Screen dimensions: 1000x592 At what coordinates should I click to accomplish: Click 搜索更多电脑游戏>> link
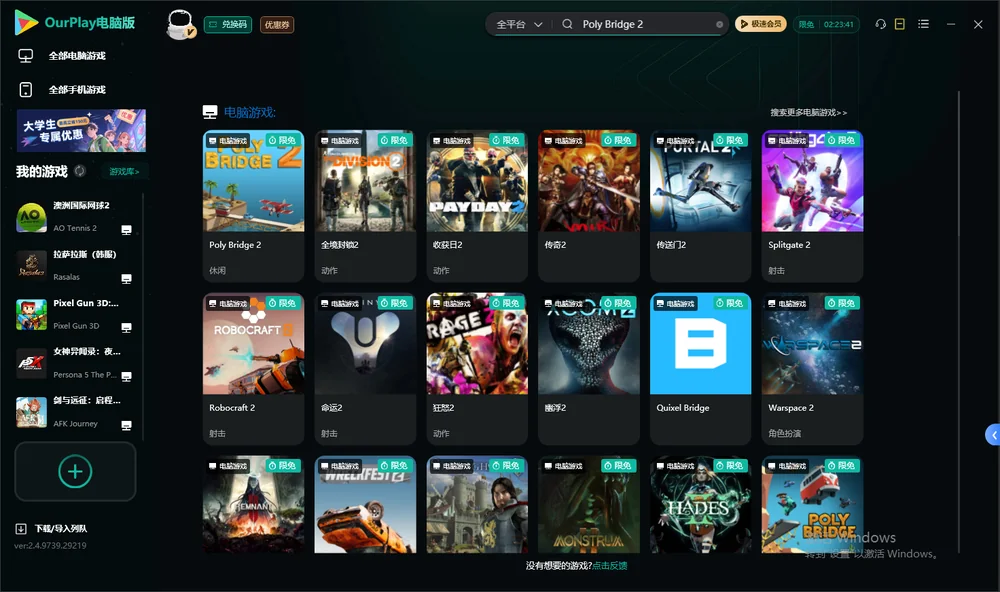pos(808,112)
